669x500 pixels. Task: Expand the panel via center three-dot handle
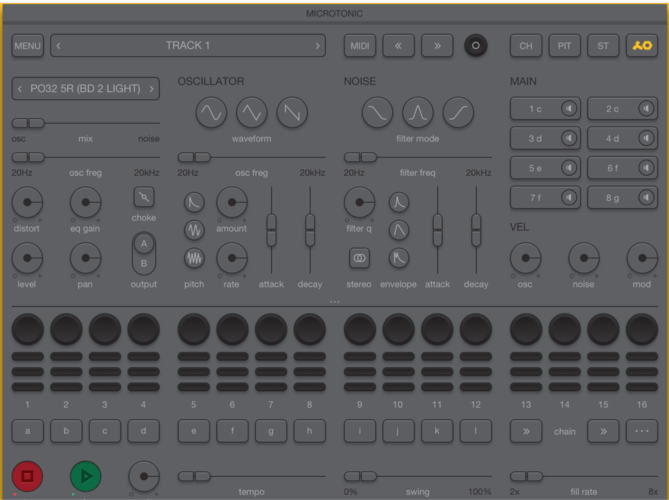pos(335,302)
